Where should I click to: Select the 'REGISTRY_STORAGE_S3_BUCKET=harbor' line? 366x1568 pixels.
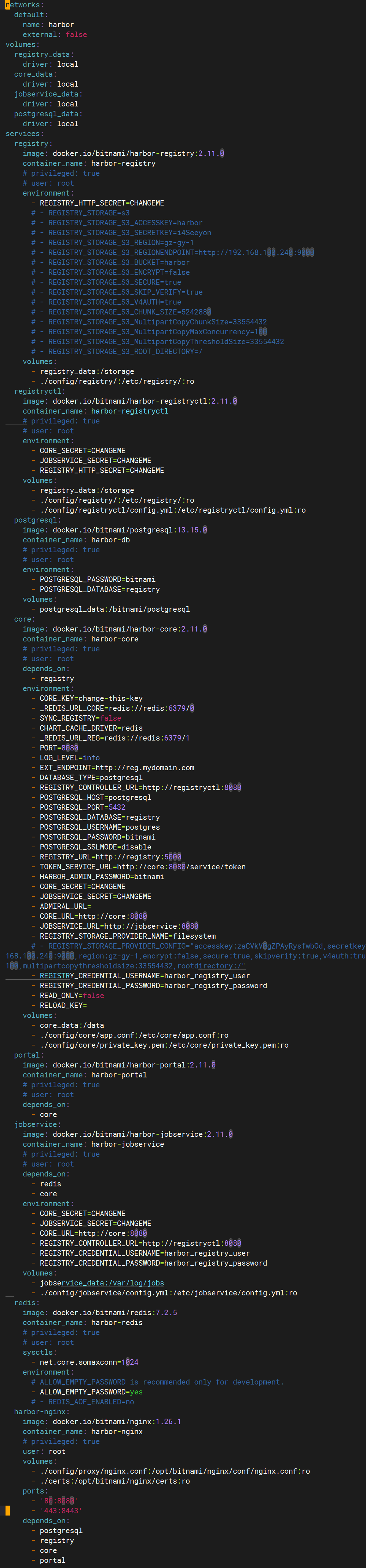pyautogui.click(x=110, y=262)
